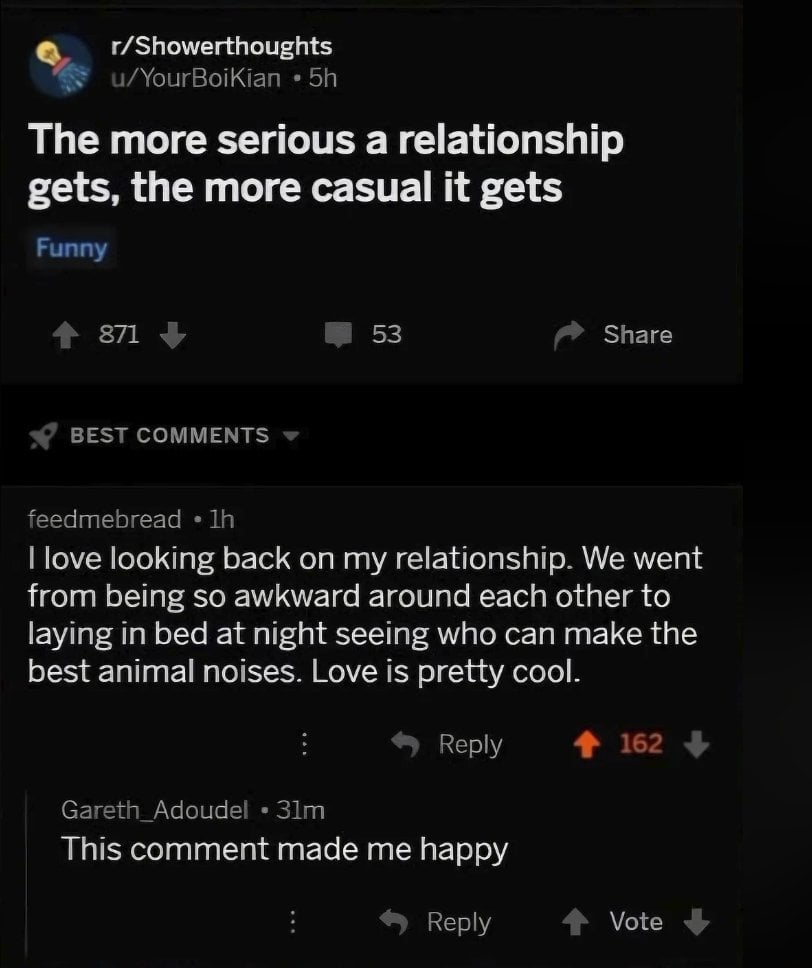This screenshot has height=968, width=812.
Task: Reply to Gareth_Adoudel's comment
Action: 434,922
